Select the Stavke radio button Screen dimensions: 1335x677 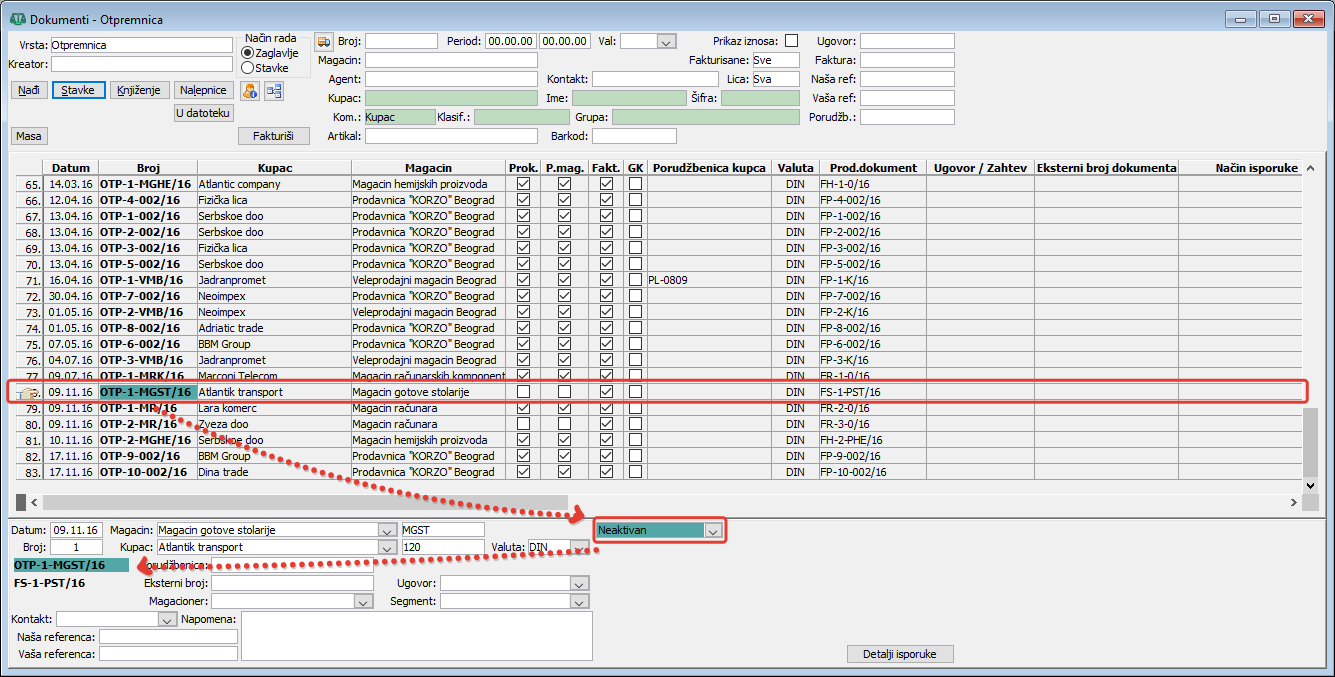(247, 68)
